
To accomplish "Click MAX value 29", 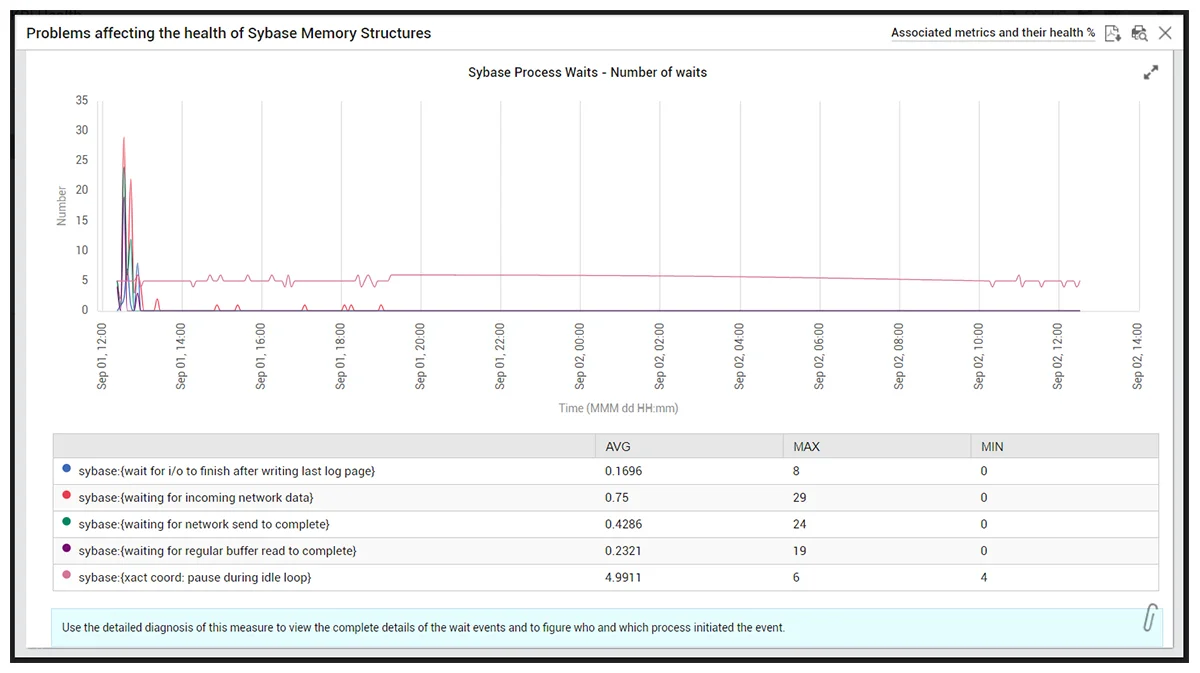I will tap(800, 498).
